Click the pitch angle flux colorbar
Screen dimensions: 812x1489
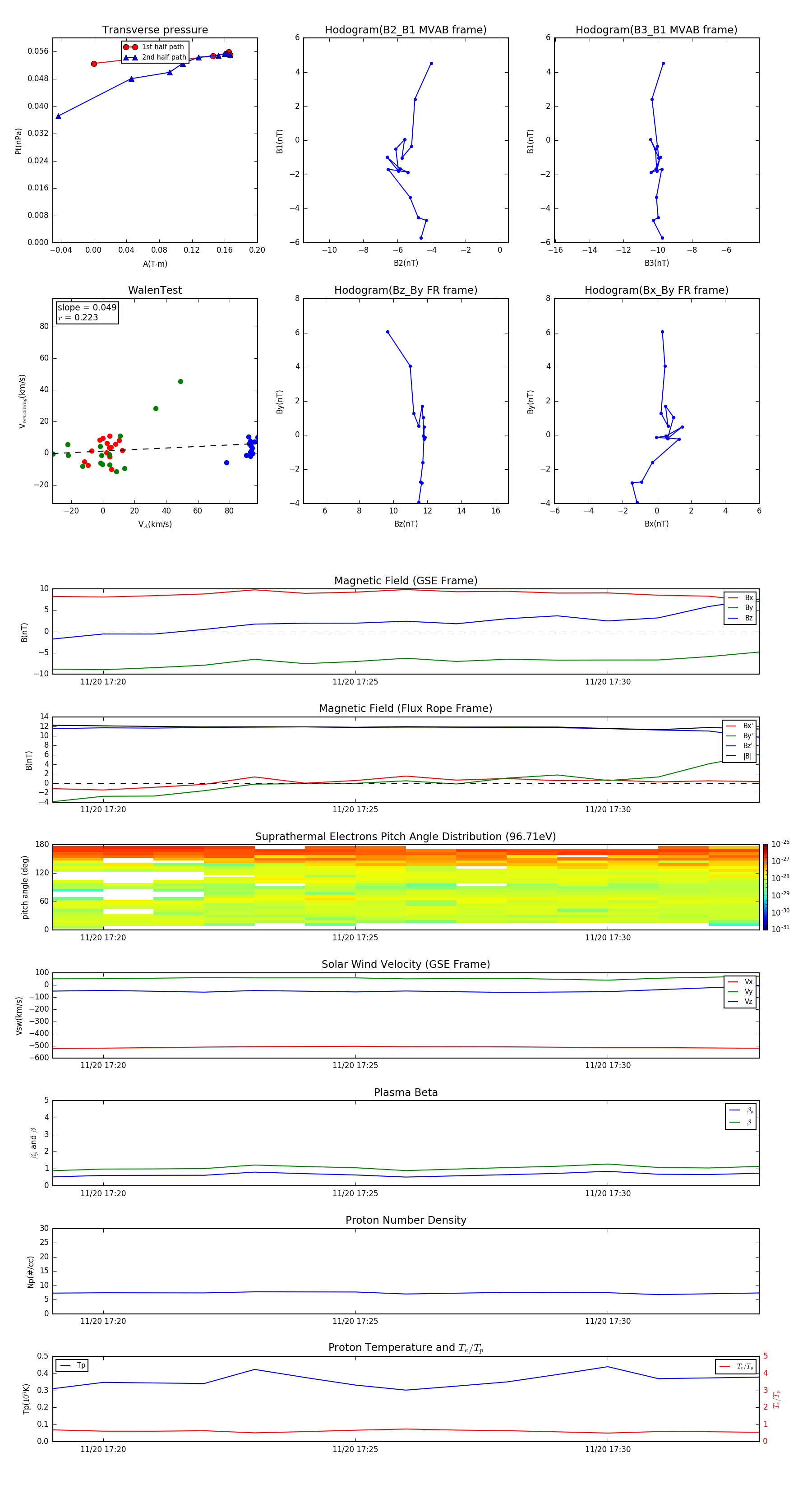click(765, 887)
